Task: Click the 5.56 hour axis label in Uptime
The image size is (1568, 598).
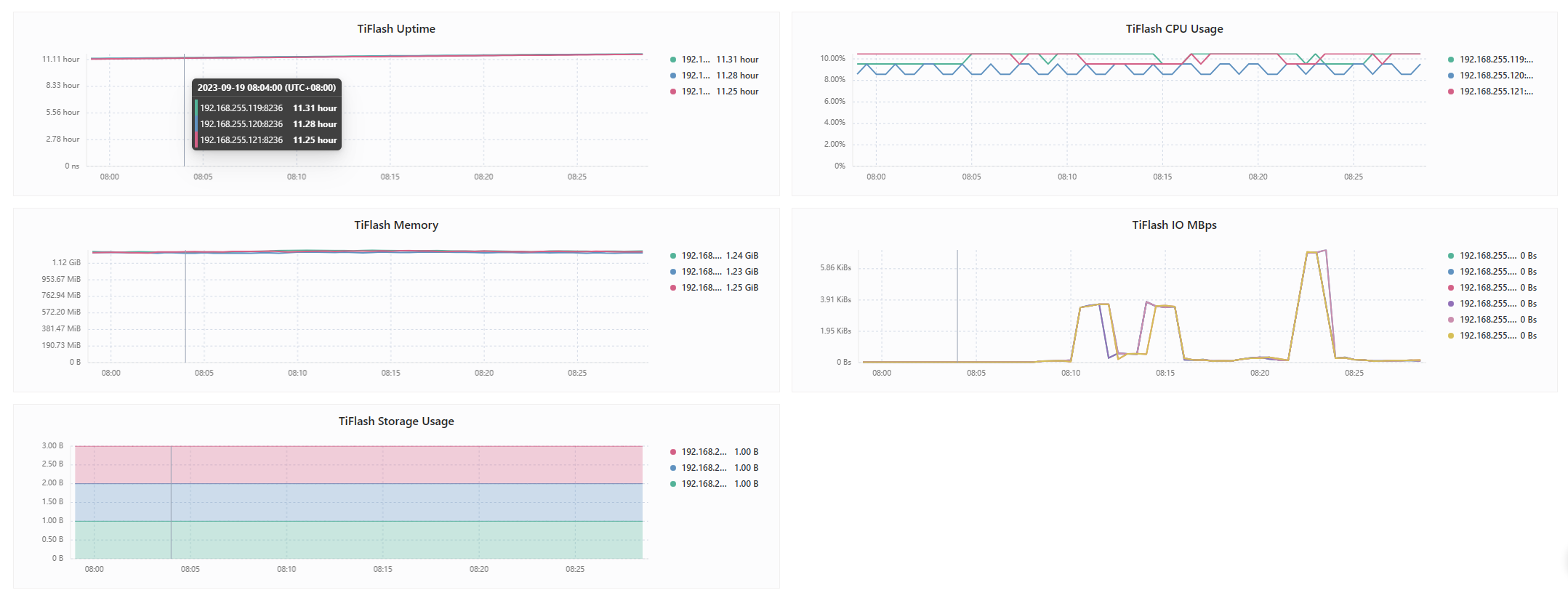Action: coord(63,113)
